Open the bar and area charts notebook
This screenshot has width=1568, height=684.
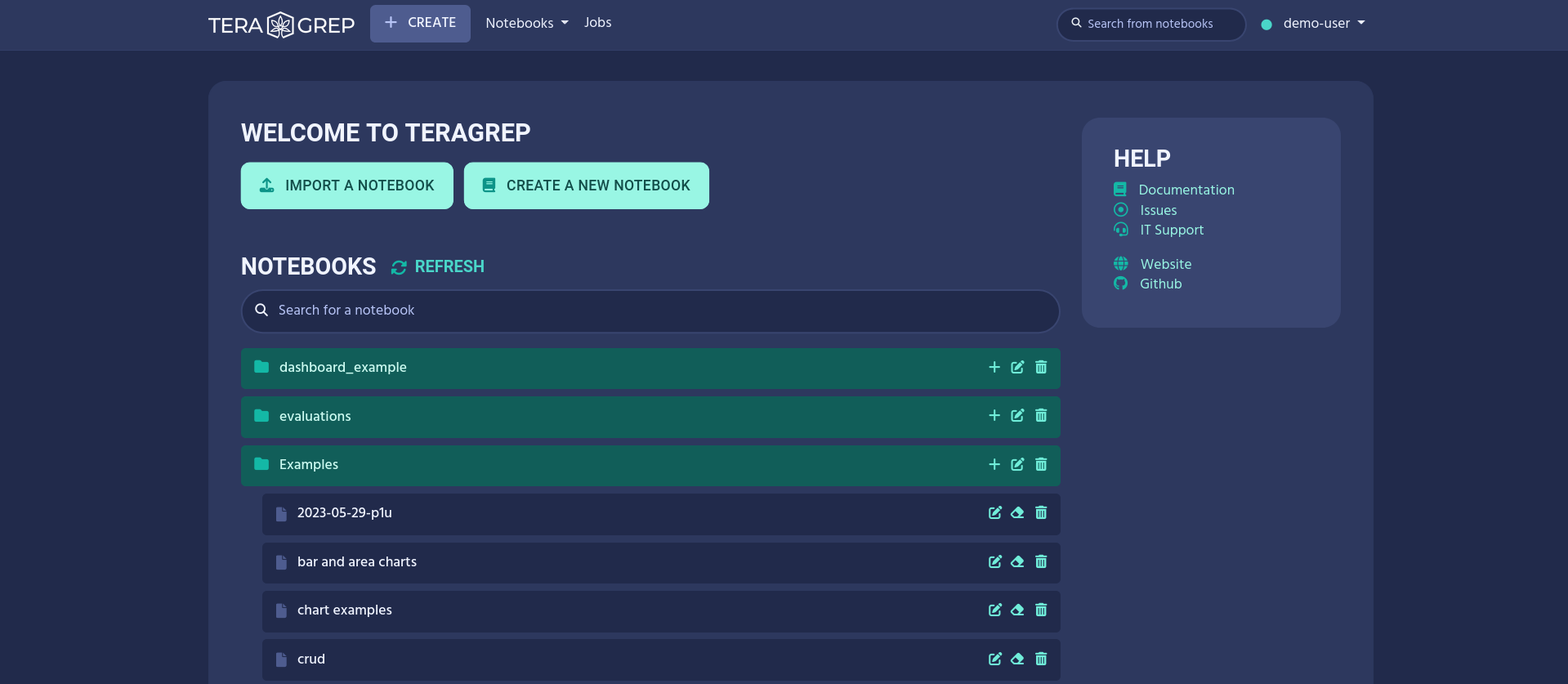click(357, 561)
